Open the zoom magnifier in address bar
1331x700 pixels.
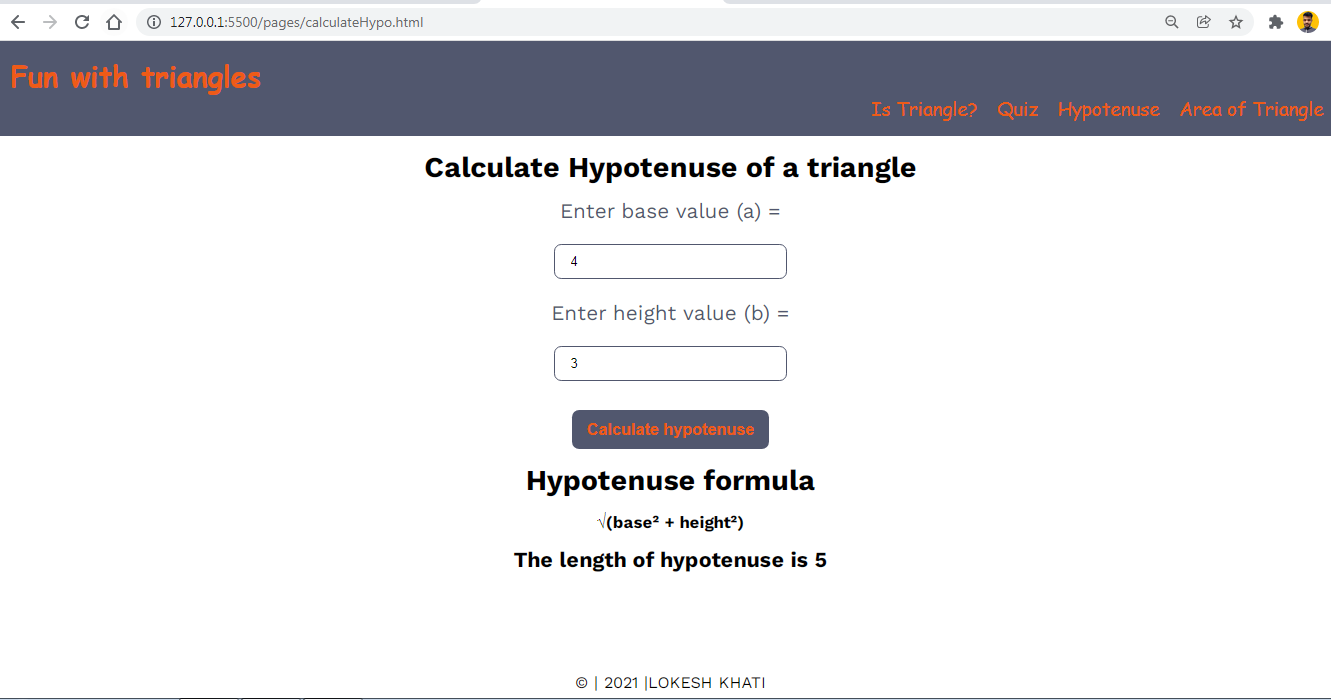(1172, 22)
